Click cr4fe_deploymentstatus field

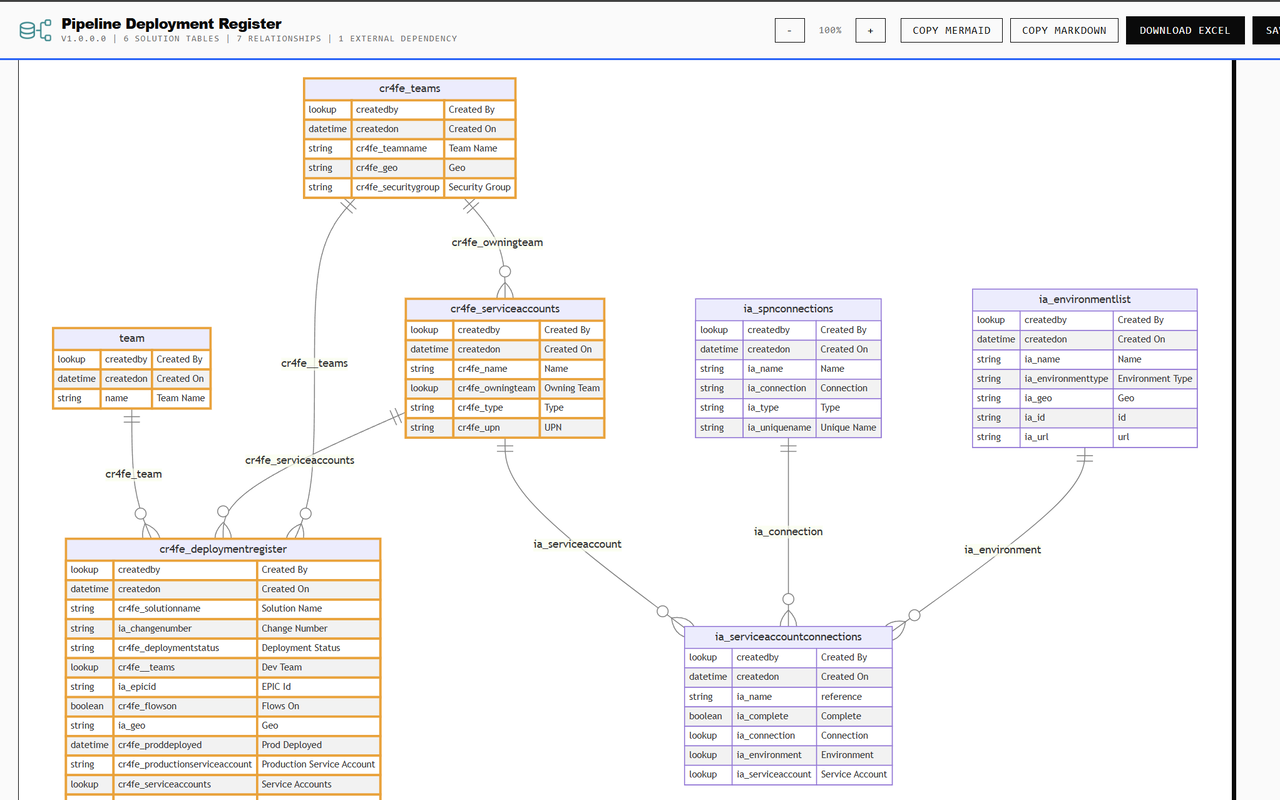pos(185,647)
